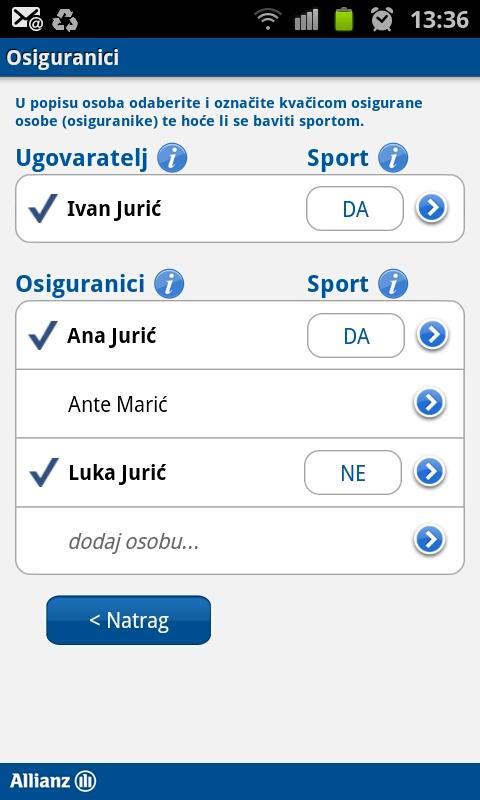480x800 pixels.
Task: Tap info icon beside lower Sport heading
Action: (x=393, y=284)
